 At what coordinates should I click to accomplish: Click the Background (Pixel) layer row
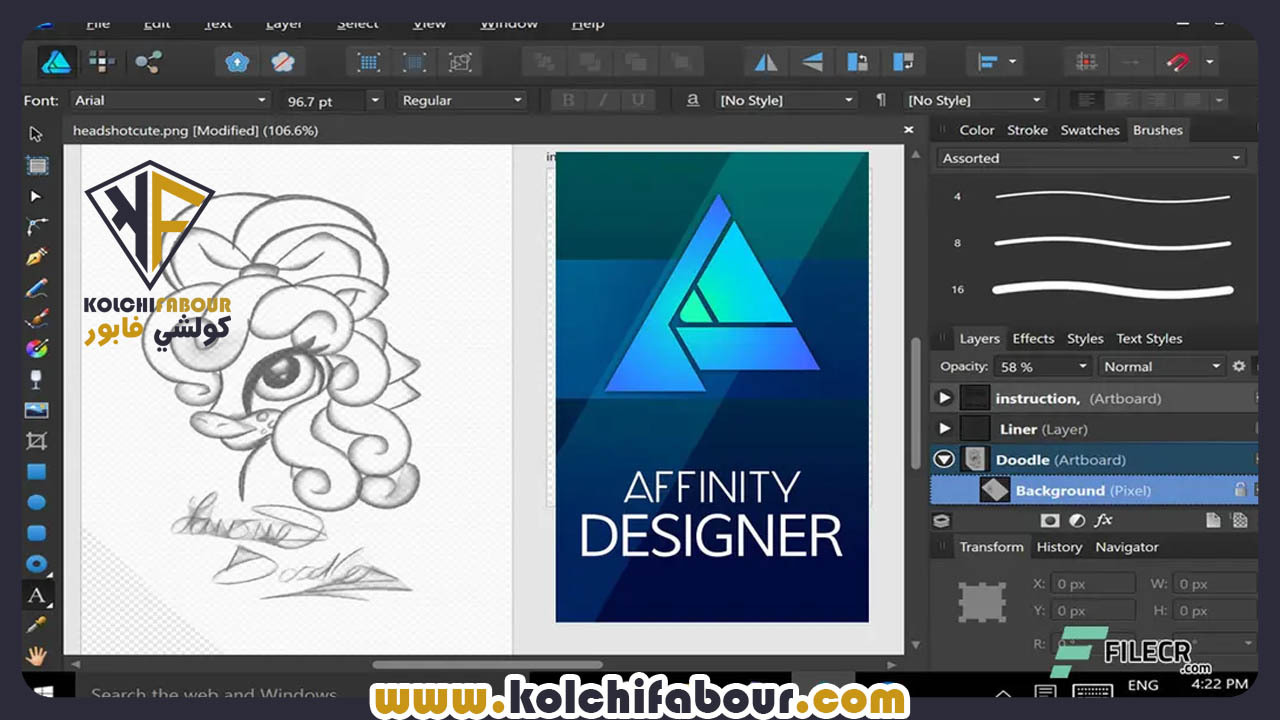point(1092,490)
